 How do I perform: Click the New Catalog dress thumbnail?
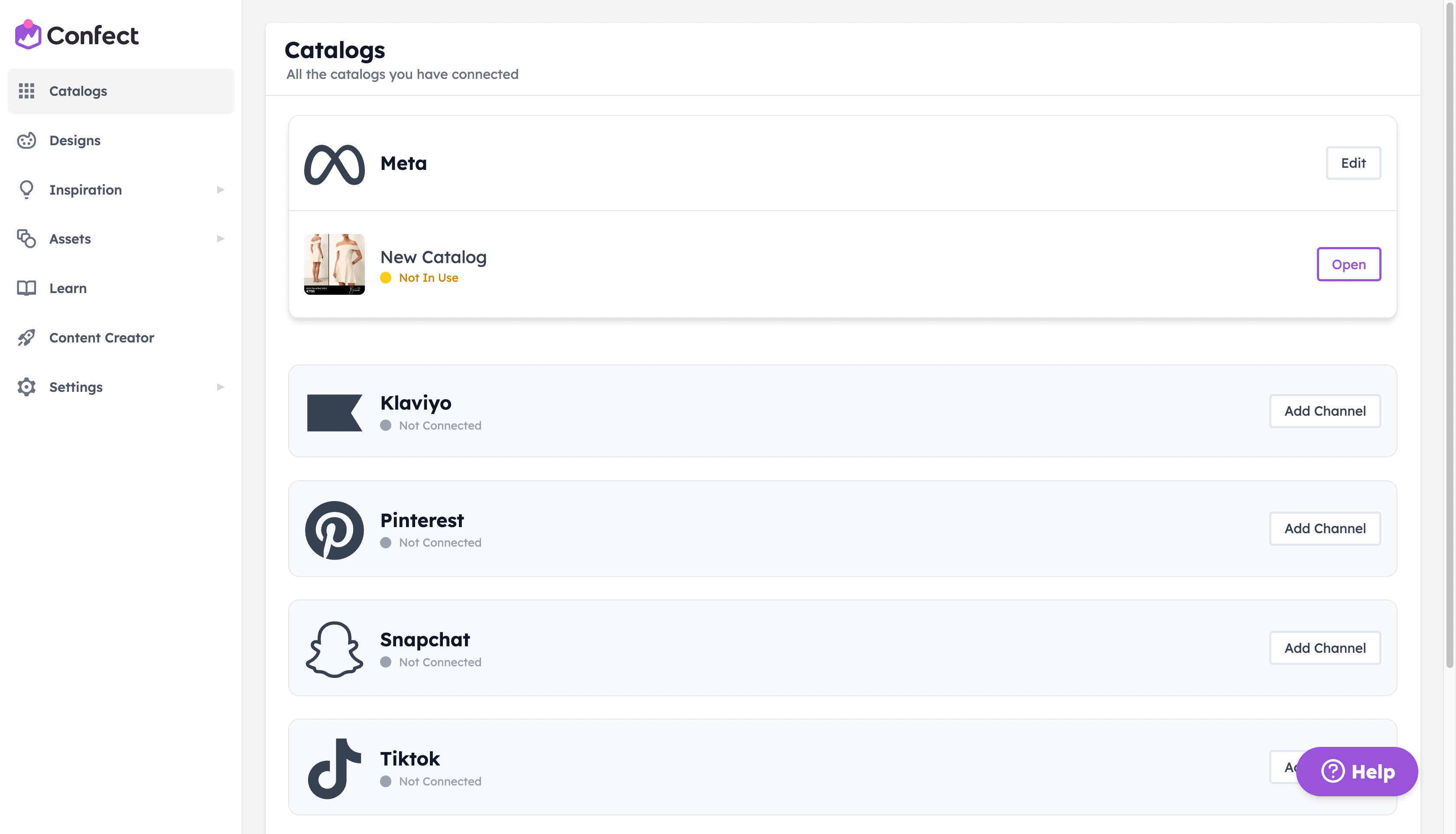click(x=335, y=264)
